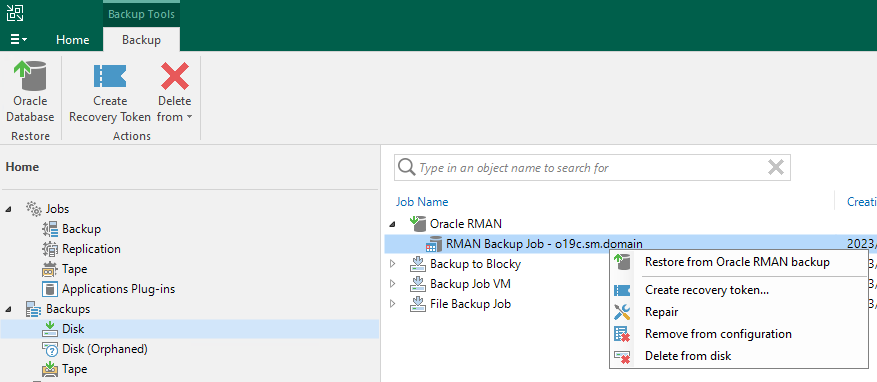
Task: Select the Replication node icon
Action: click(50, 249)
